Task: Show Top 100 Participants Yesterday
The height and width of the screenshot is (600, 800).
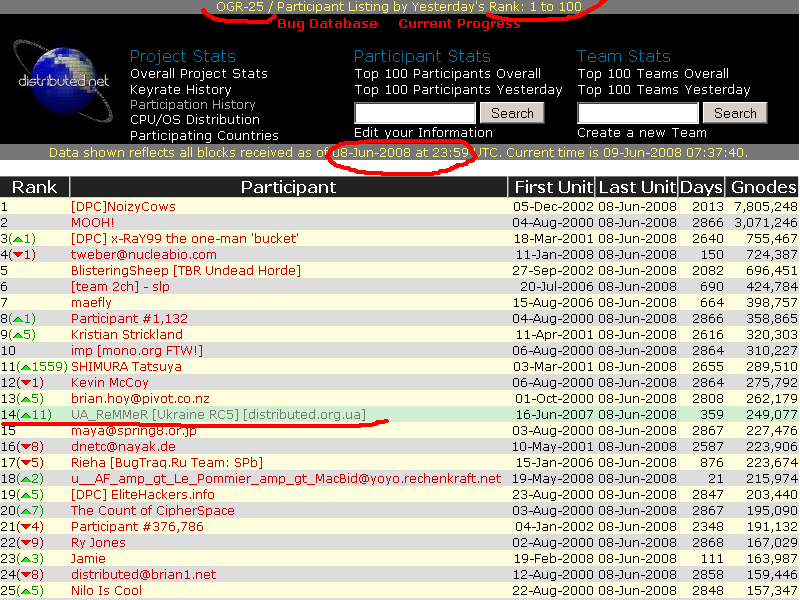Action: tap(458, 90)
